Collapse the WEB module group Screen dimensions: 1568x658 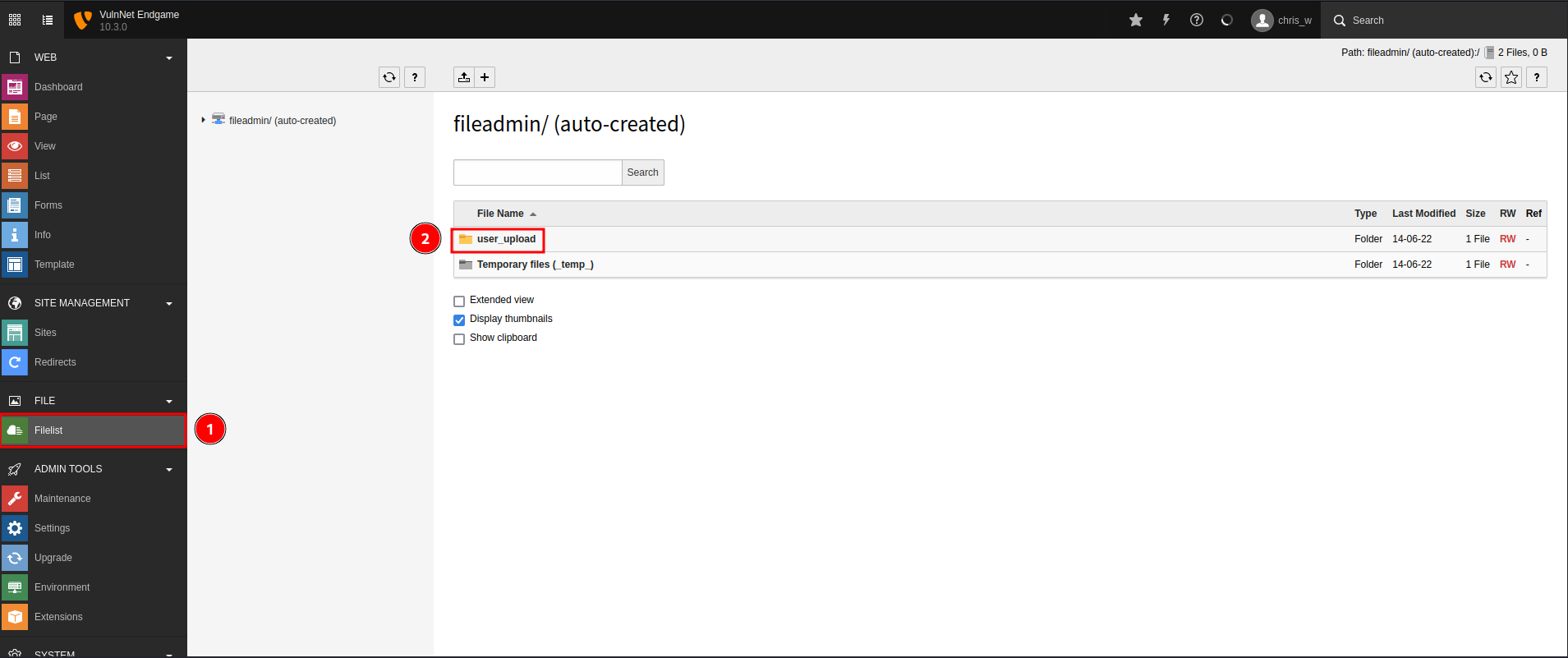tap(169, 58)
